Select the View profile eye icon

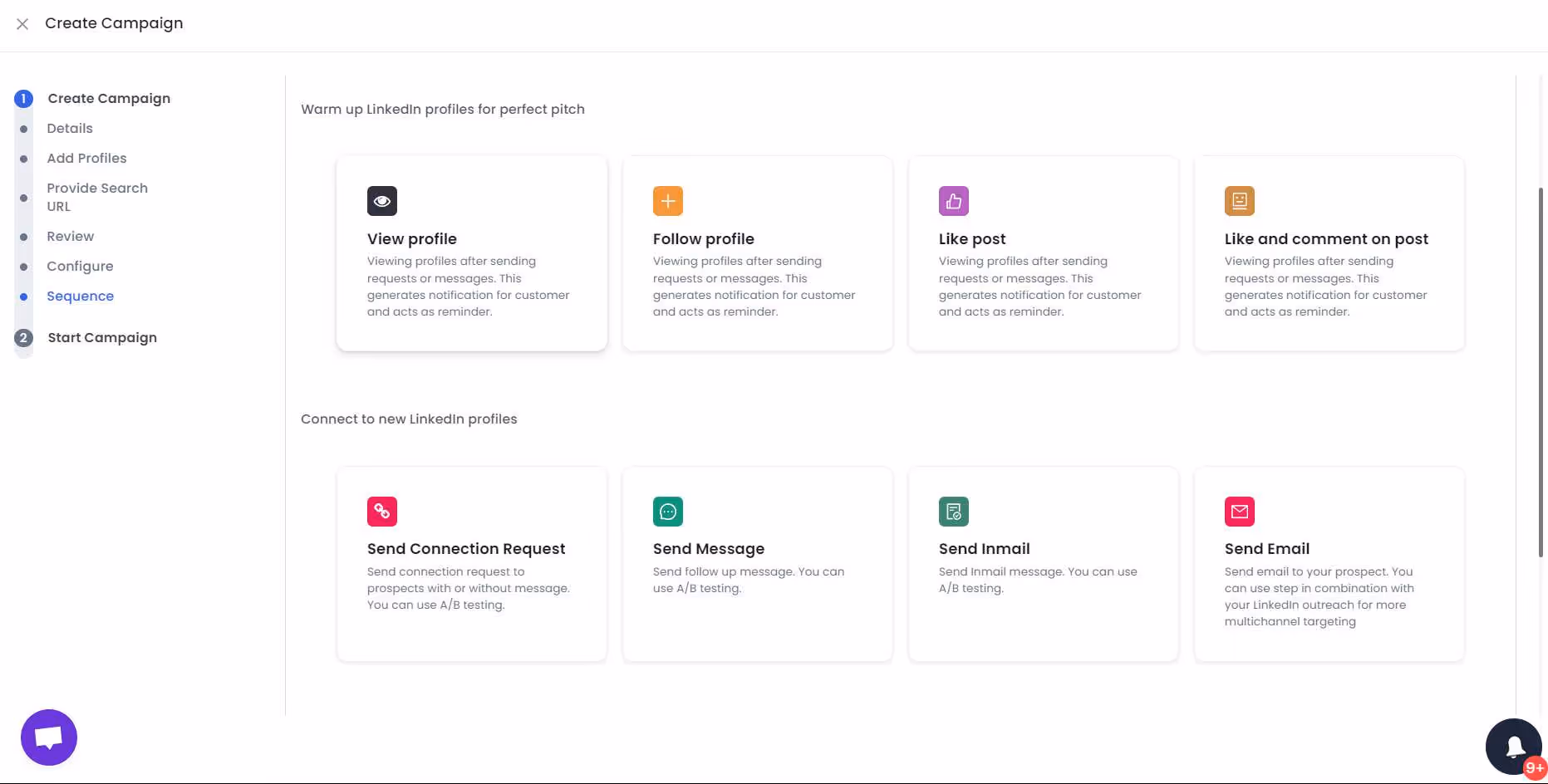381,200
